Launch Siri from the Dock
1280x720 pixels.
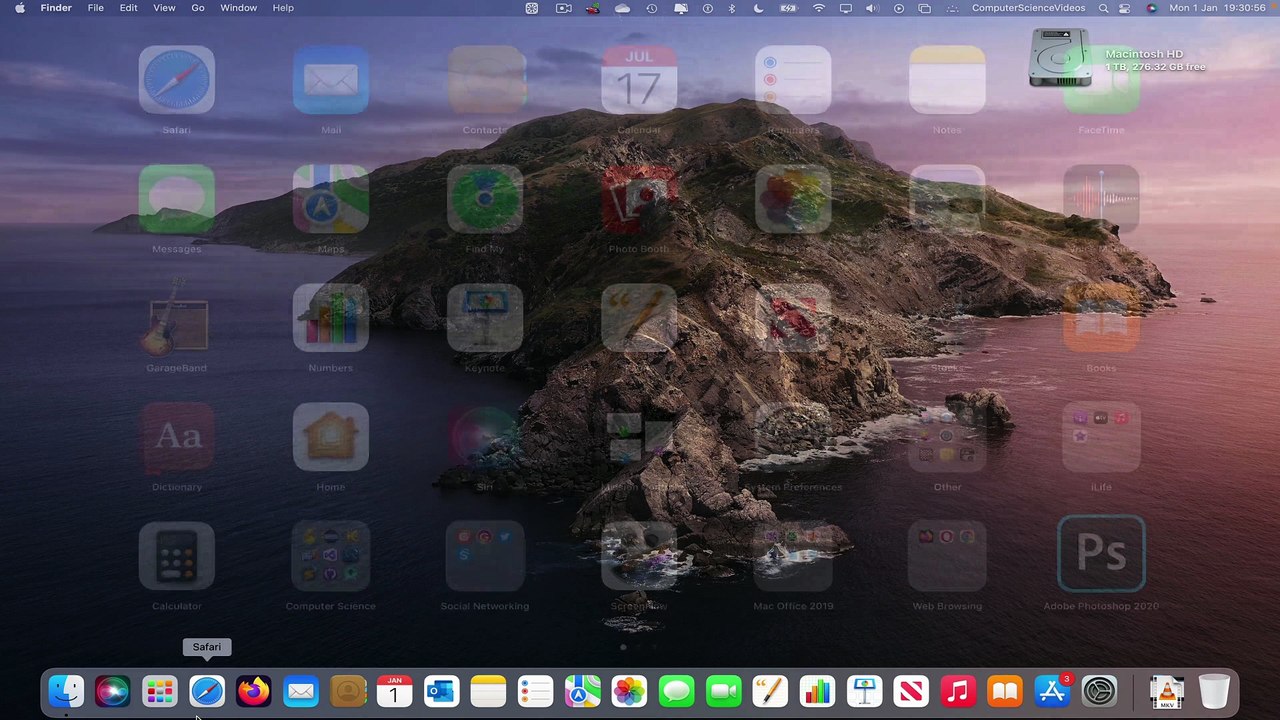point(113,691)
